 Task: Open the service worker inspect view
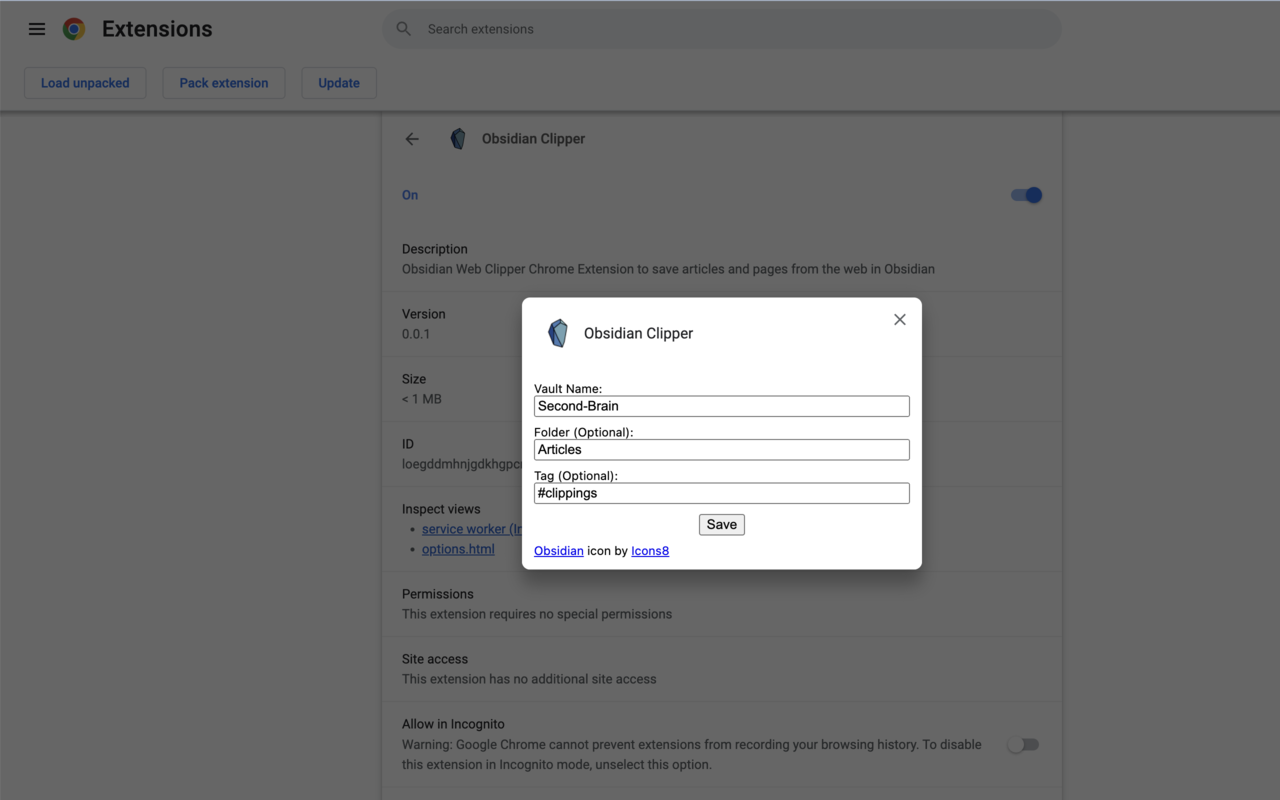pyautogui.click(x=472, y=529)
